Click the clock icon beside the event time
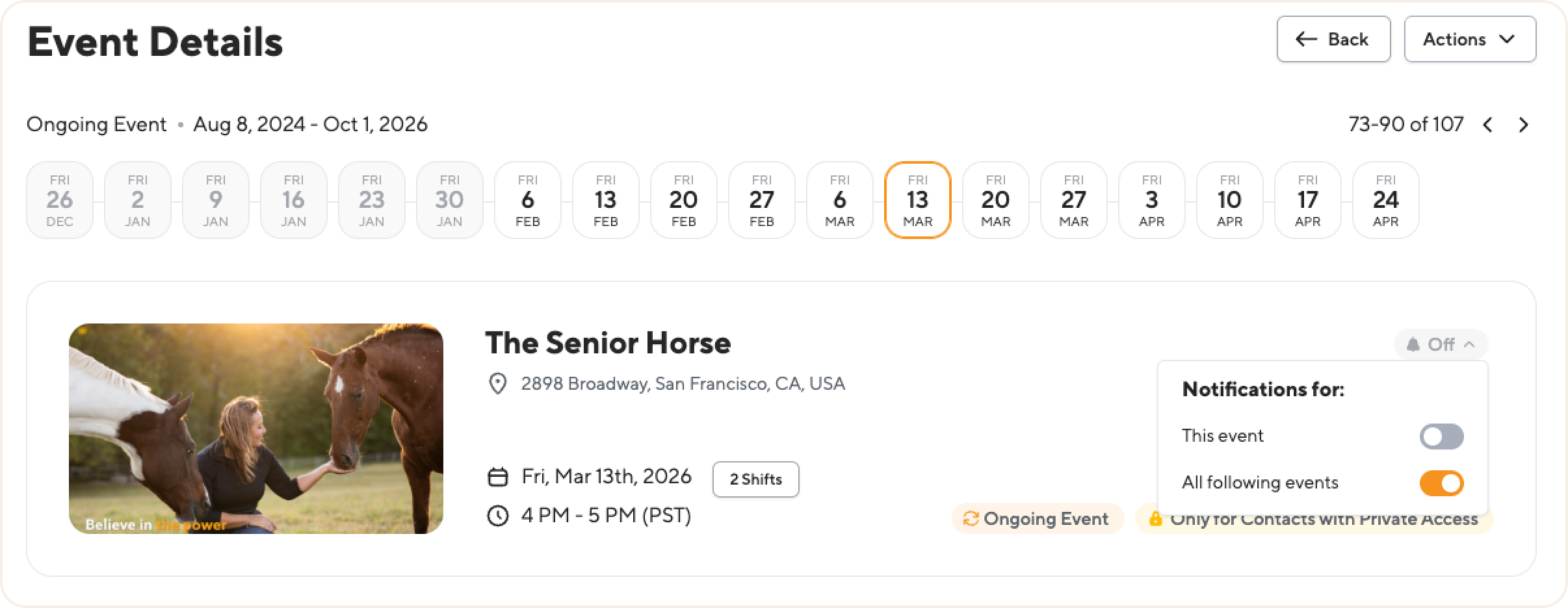The width and height of the screenshot is (1568, 608). (x=497, y=516)
